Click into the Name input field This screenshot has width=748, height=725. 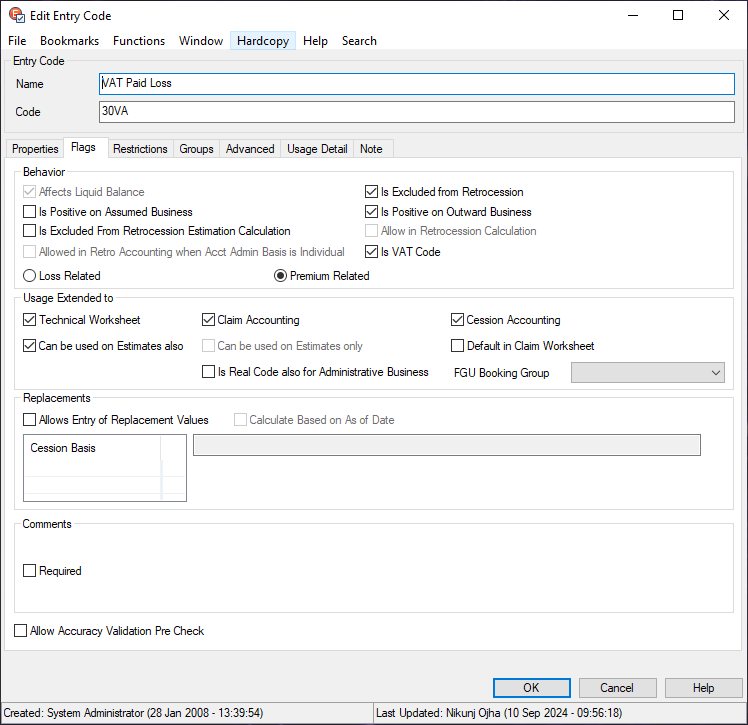tap(417, 84)
